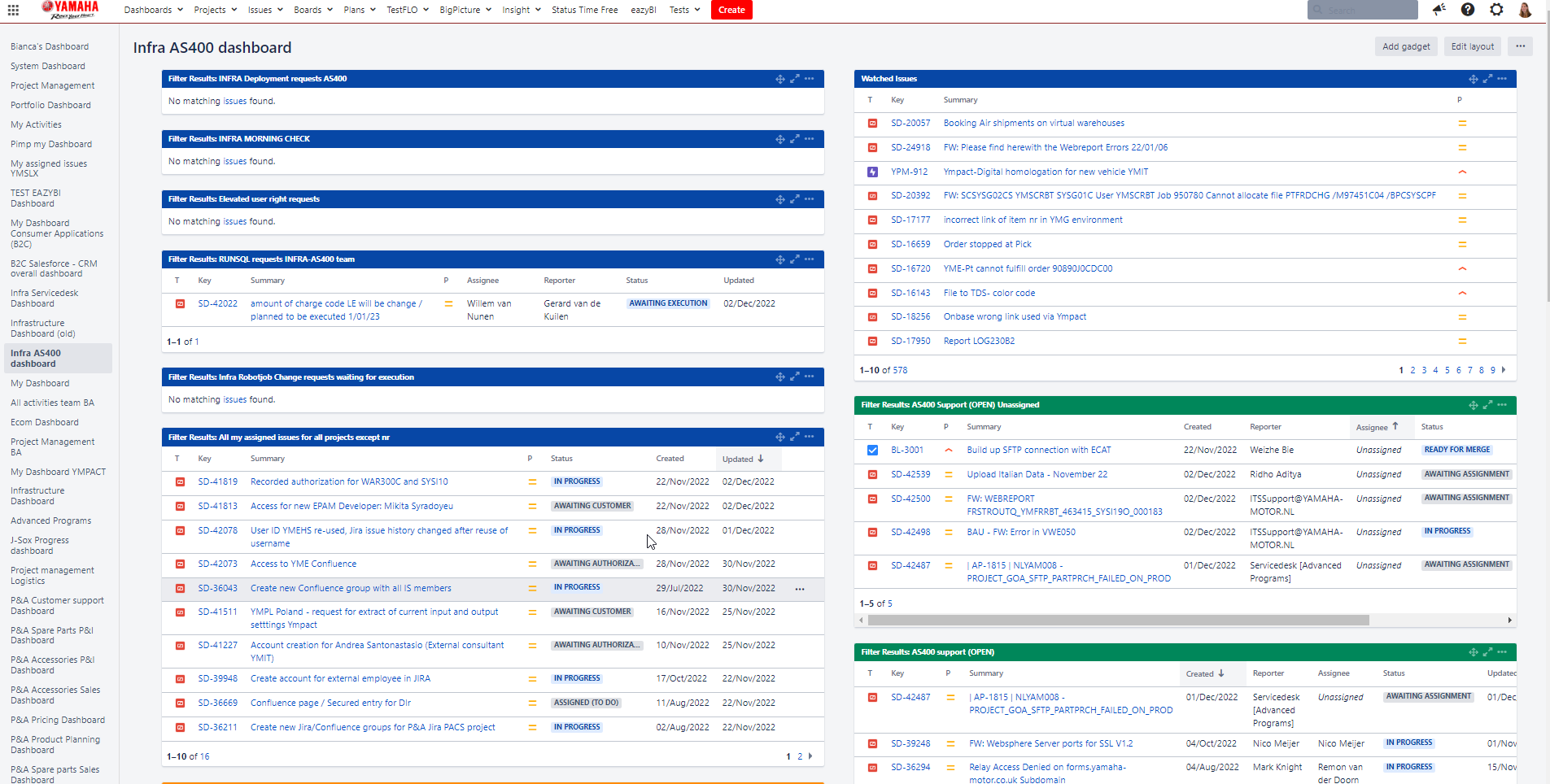Screen dimensions: 1550x784
Task: Click the Add gadget button
Action: click(x=1406, y=46)
